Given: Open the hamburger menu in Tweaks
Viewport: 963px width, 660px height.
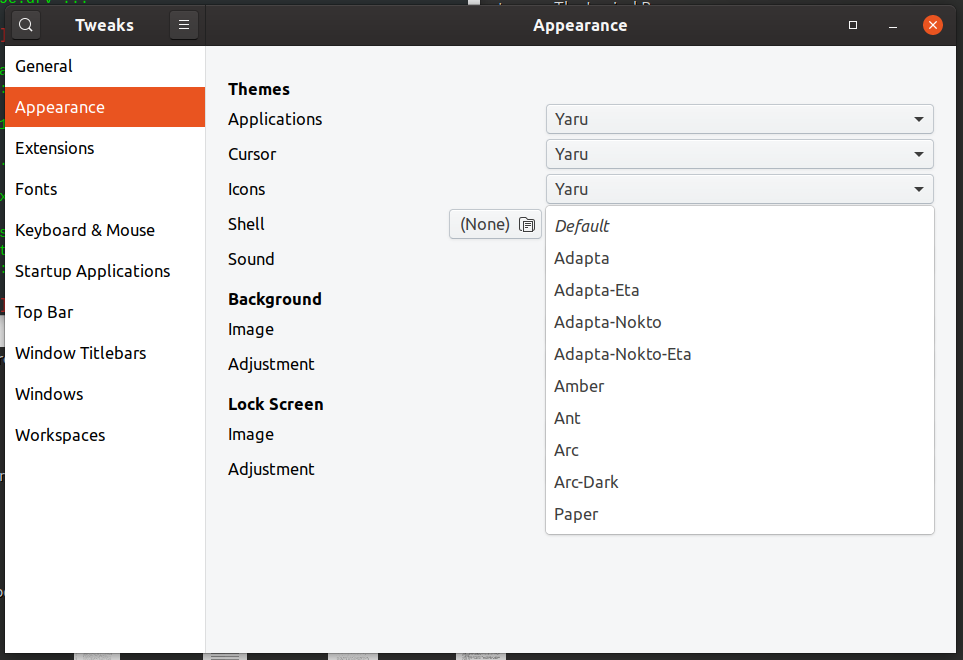Looking at the screenshot, I should tap(184, 24).
